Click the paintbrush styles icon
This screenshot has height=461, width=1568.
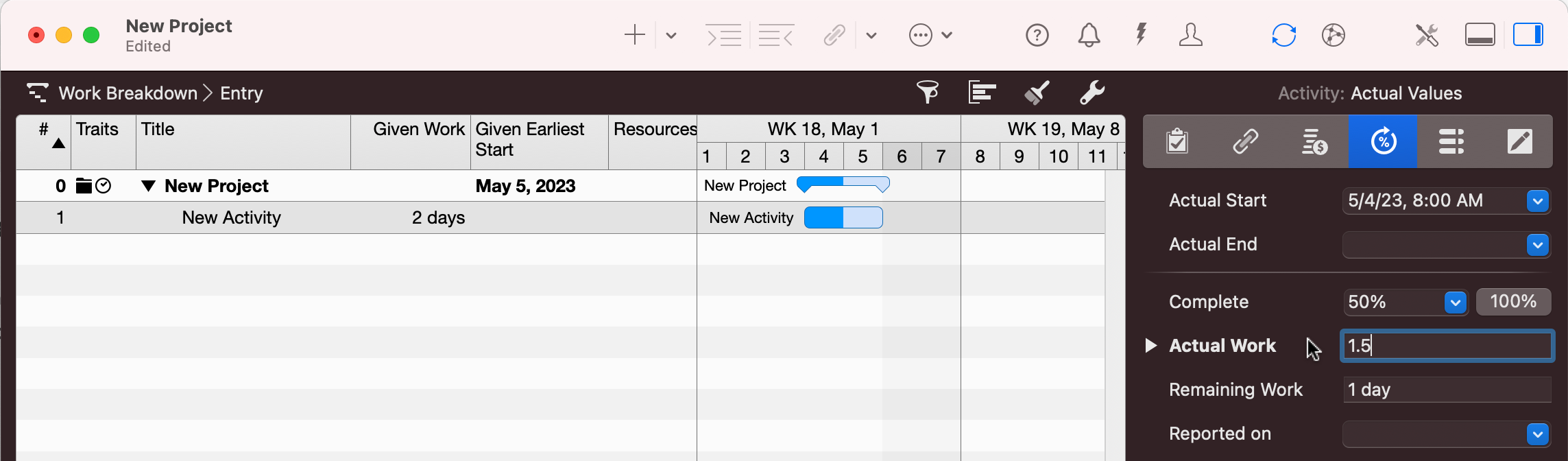pyautogui.click(x=1037, y=93)
